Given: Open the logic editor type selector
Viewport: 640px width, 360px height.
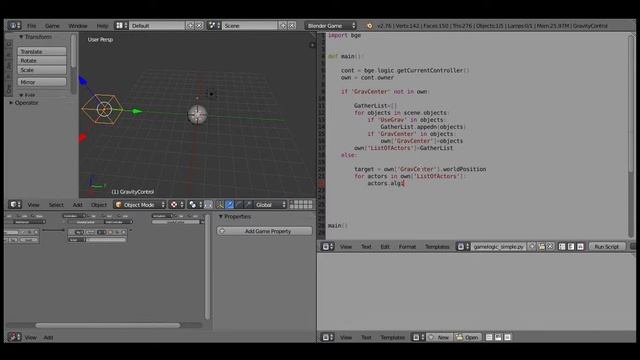Looking at the screenshot, I should coord(14,337).
